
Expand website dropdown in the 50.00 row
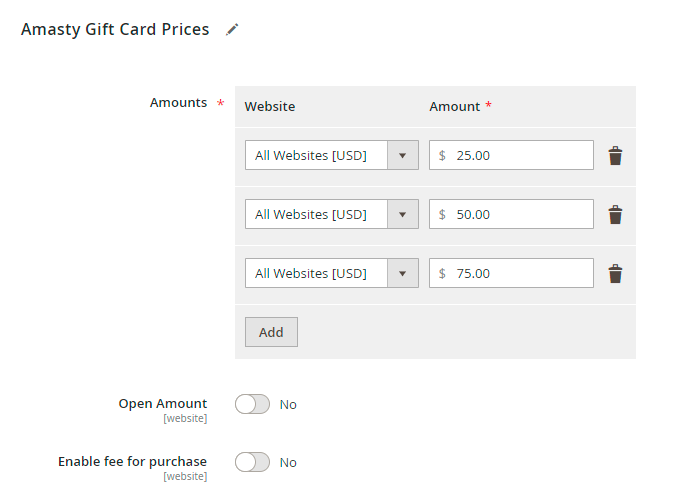point(331,215)
